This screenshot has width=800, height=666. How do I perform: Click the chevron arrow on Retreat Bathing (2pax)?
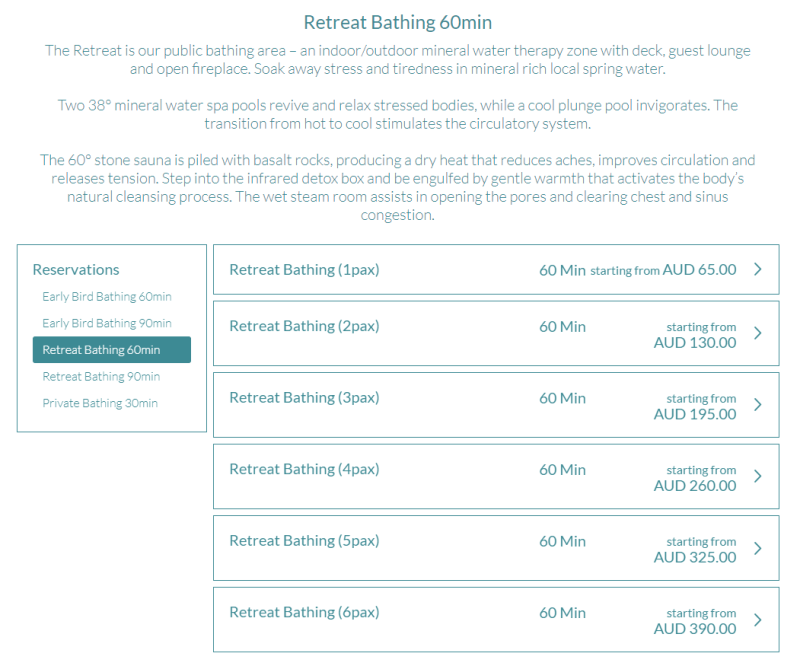point(758,333)
